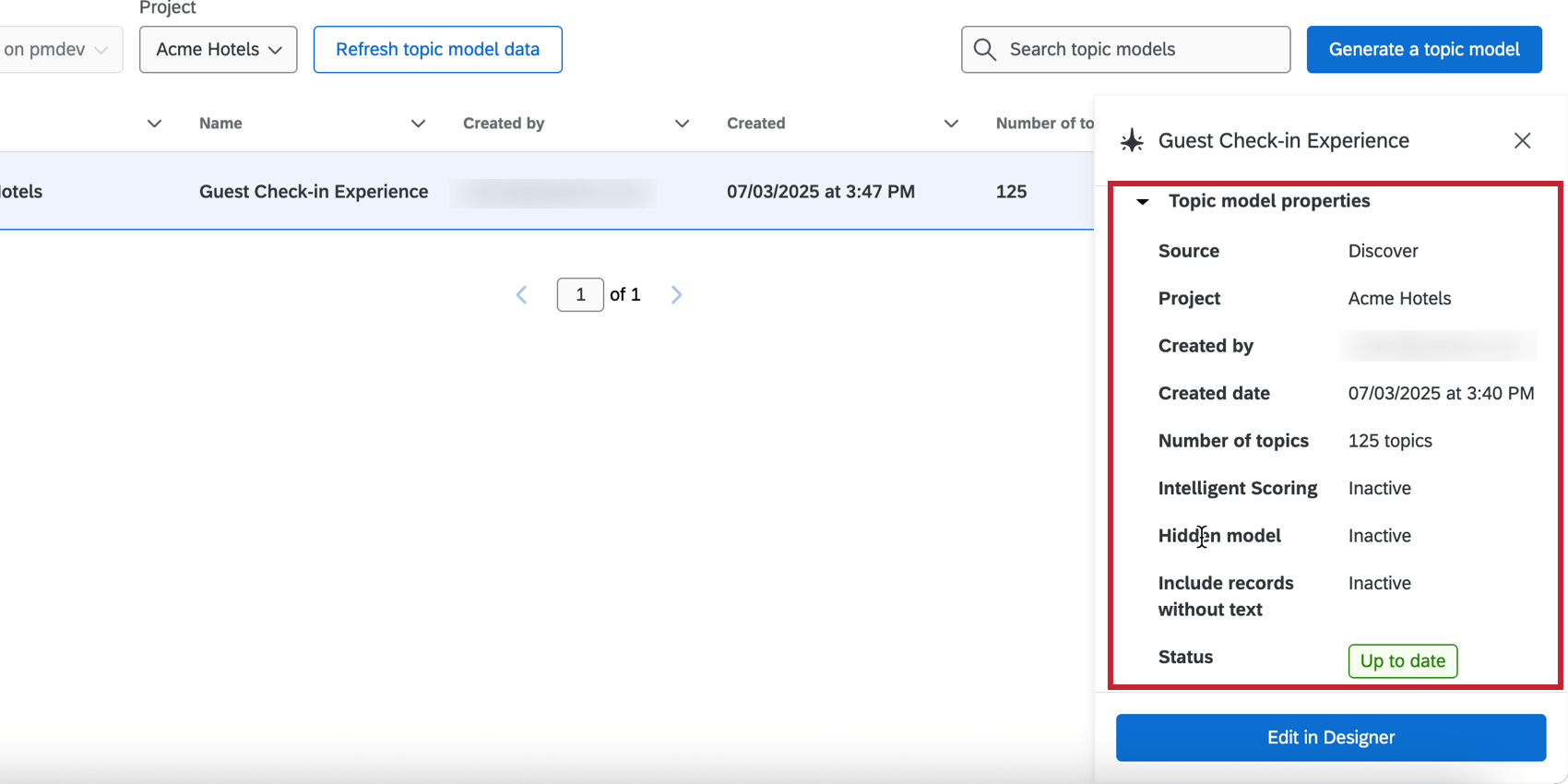
Task: Click the sparkle icon beside the panel title
Action: click(1132, 141)
